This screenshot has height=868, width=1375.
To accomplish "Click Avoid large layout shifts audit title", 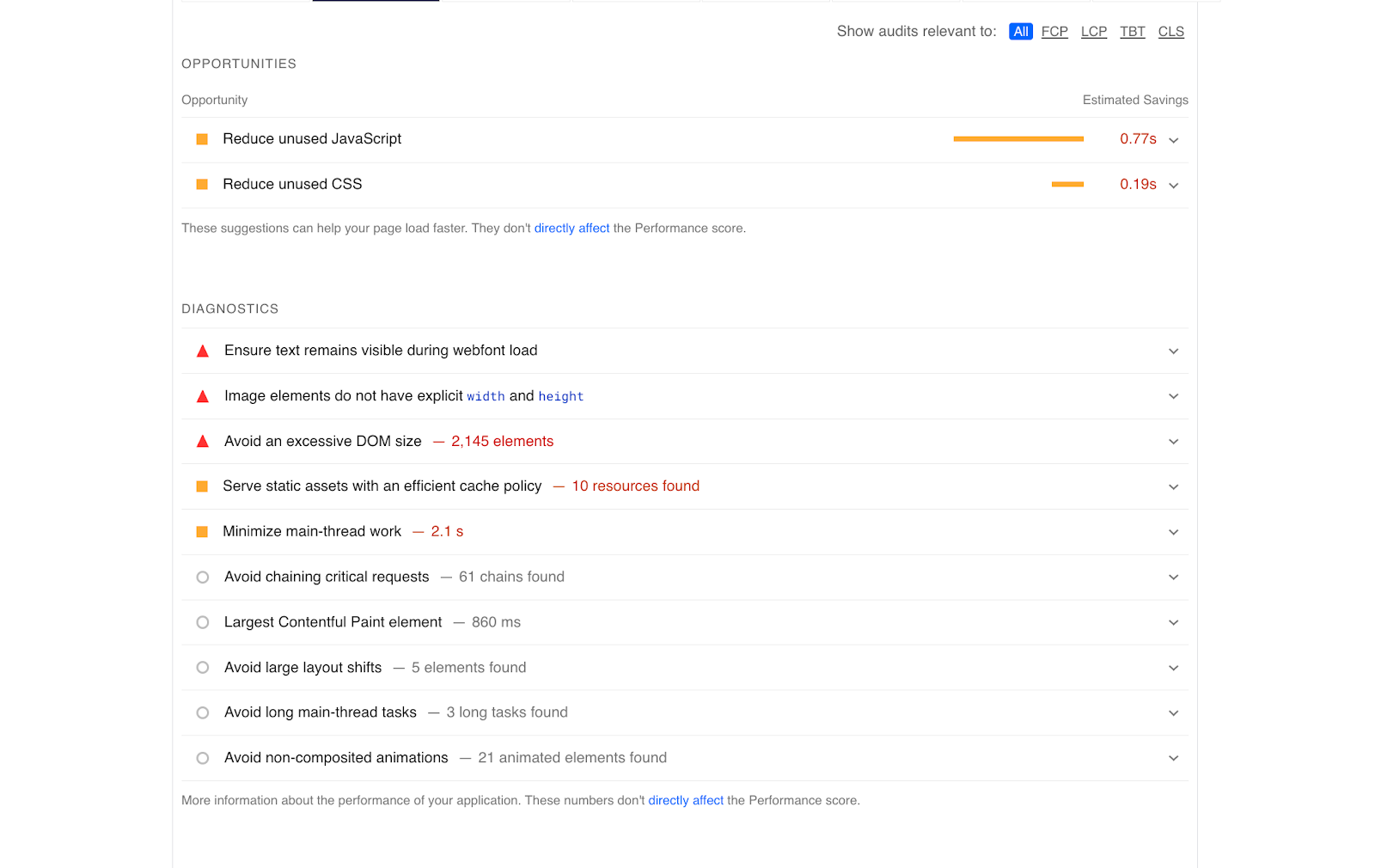I will tap(302, 668).
